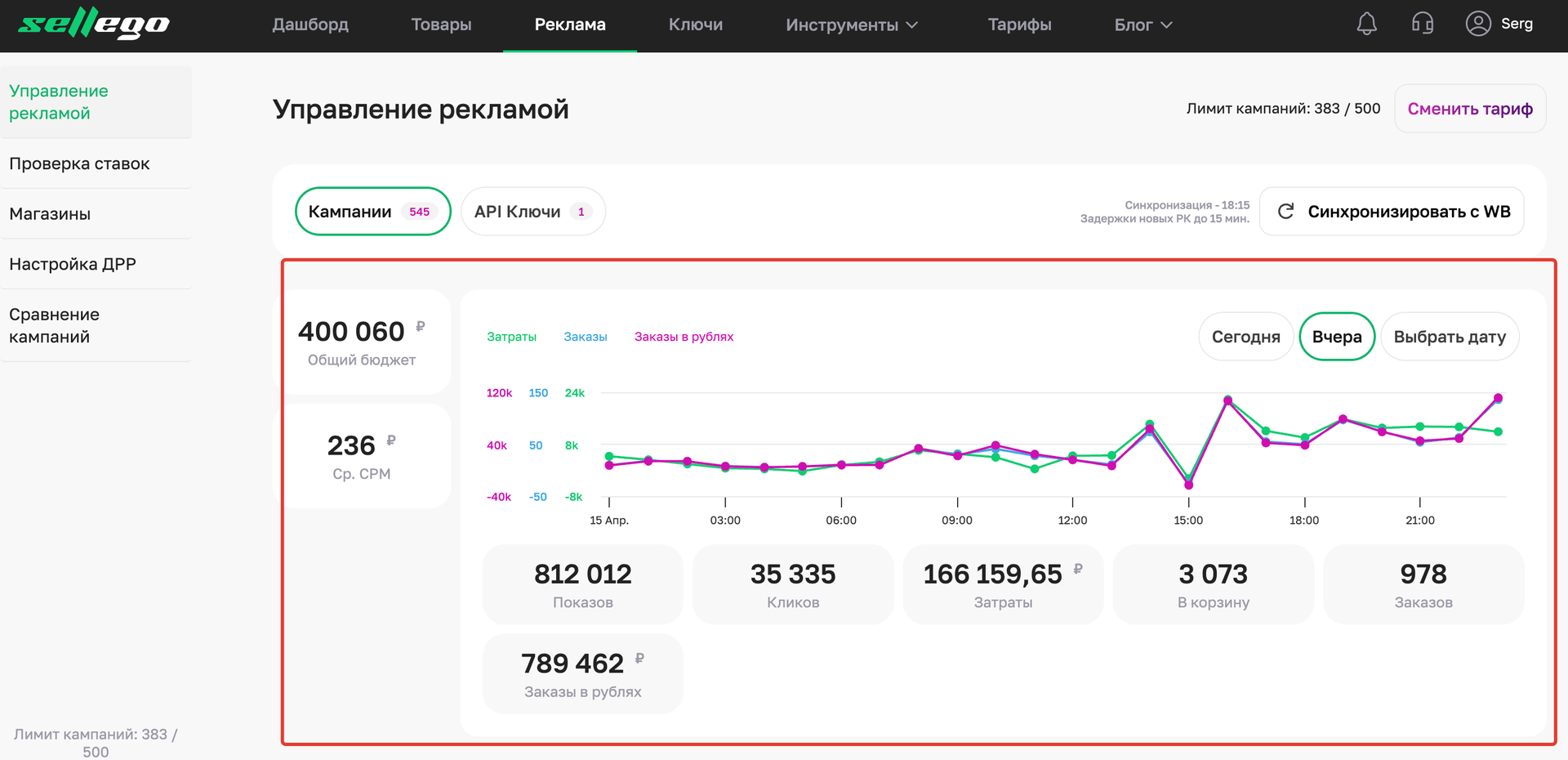
Task: Click the 15:00 chart data point
Action: [x=1188, y=485]
